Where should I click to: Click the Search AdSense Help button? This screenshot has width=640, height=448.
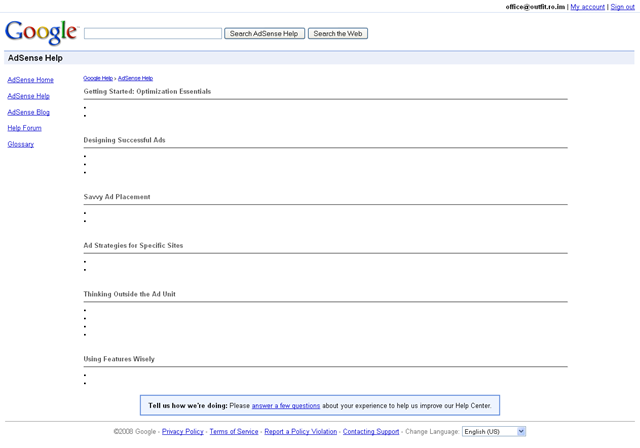click(x=264, y=33)
